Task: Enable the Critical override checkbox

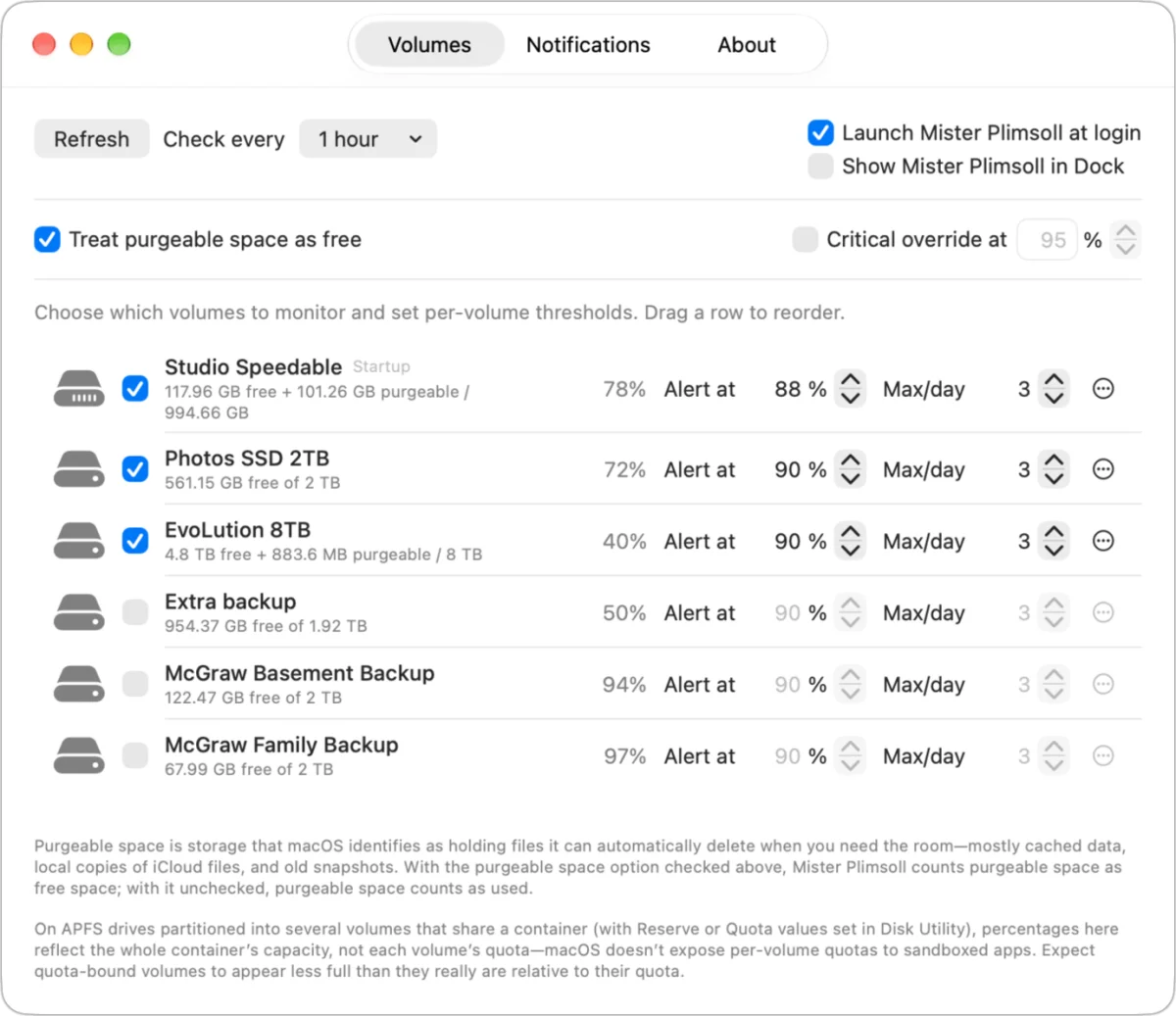Action: [x=805, y=239]
